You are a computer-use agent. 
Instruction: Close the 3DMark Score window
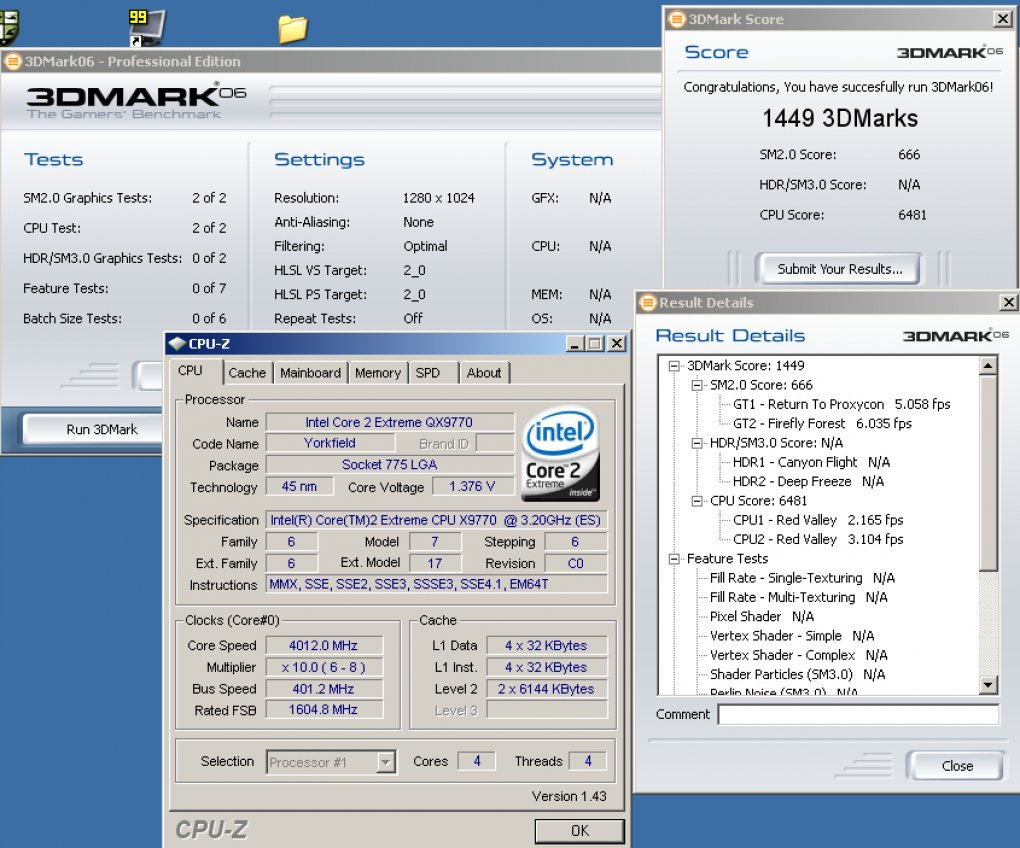[x=1003, y=19]
